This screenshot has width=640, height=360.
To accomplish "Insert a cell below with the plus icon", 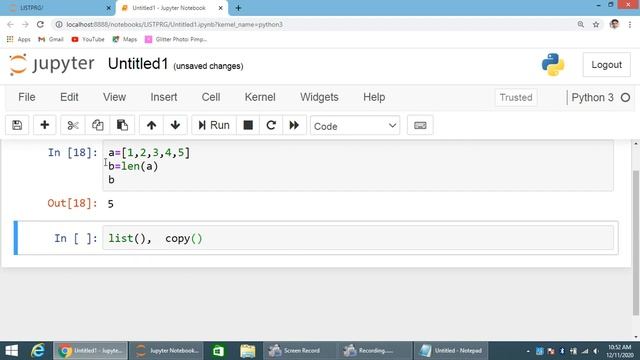I will pos(44,125).
